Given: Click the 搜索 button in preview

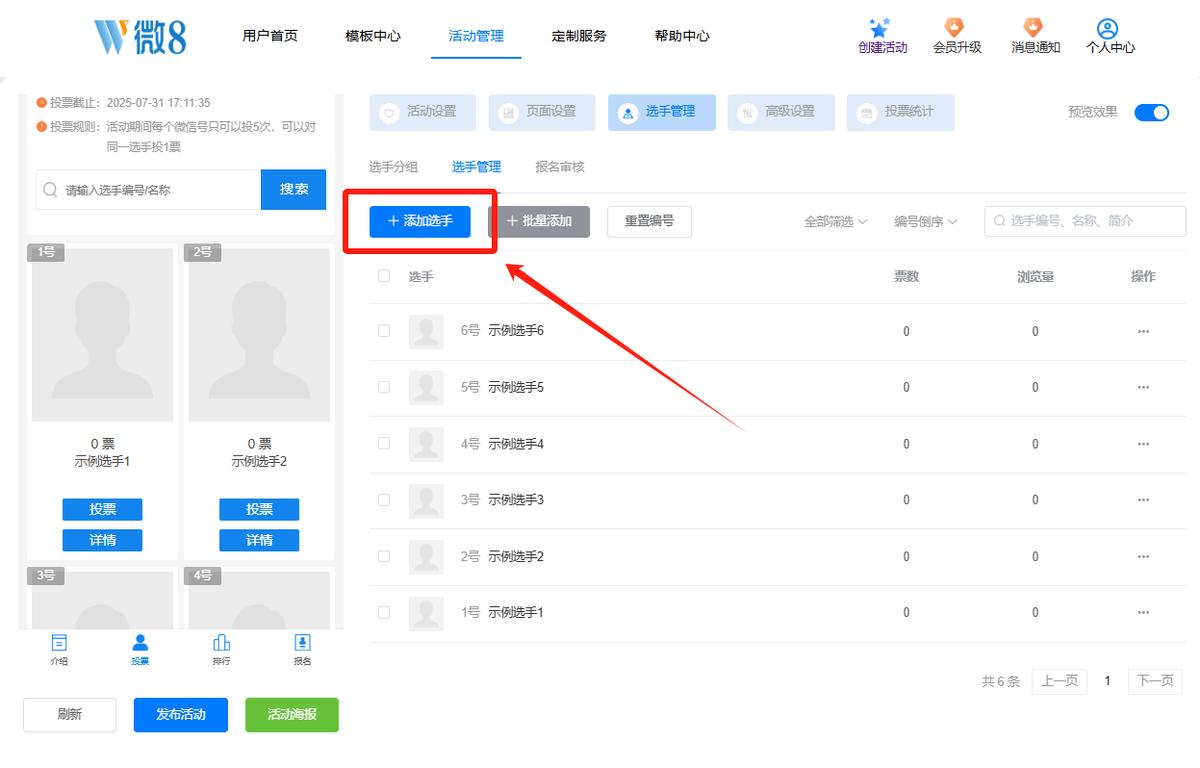Looking at the screenshot, I should (x=294, y=189).
